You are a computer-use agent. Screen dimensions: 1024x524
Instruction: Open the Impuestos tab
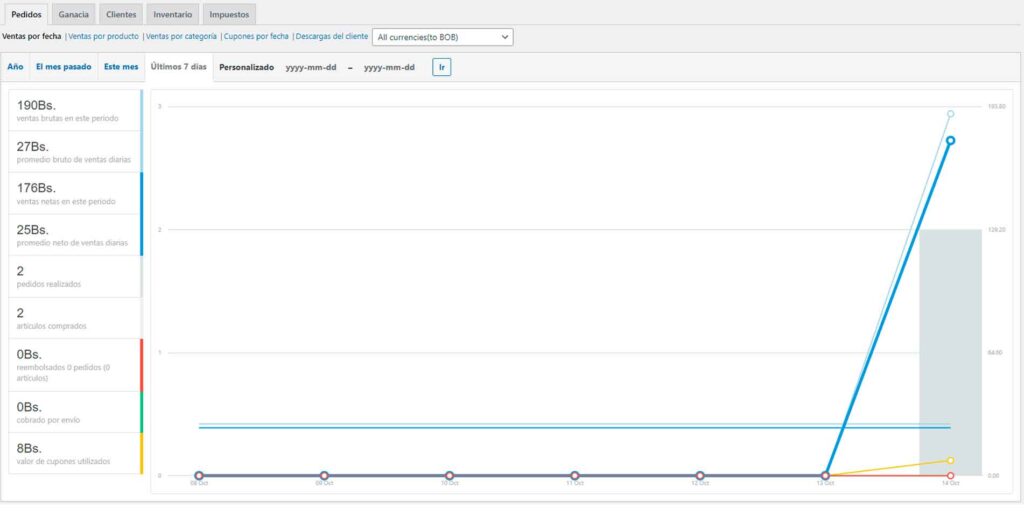tap(229, 14)
